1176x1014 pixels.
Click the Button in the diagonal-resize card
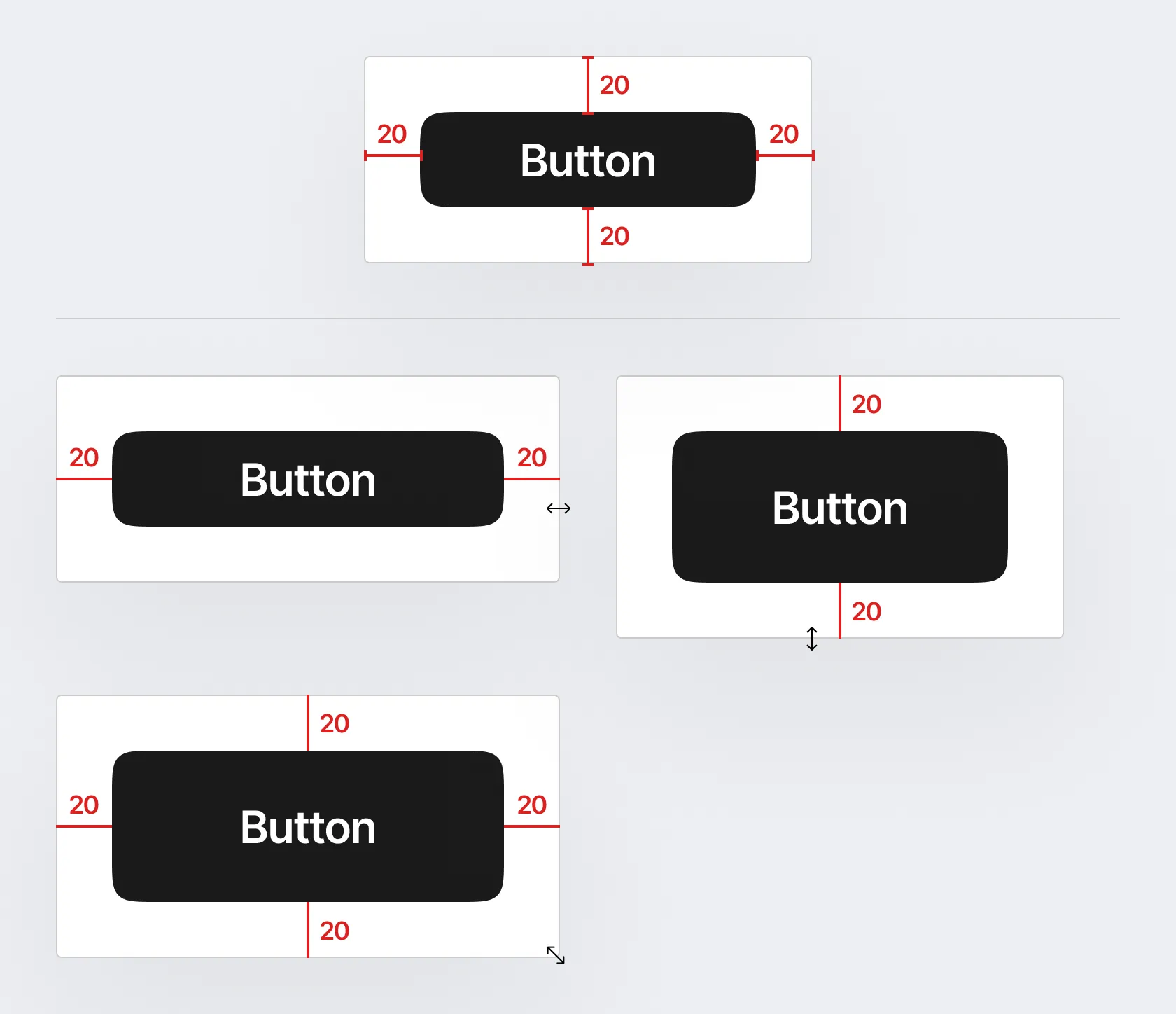(308, 826)
